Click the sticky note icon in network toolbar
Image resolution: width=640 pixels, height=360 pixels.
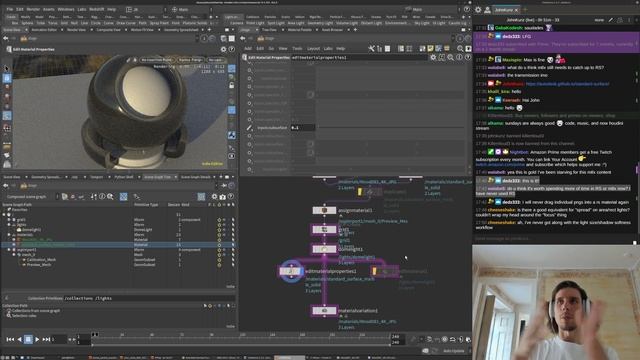430,49
